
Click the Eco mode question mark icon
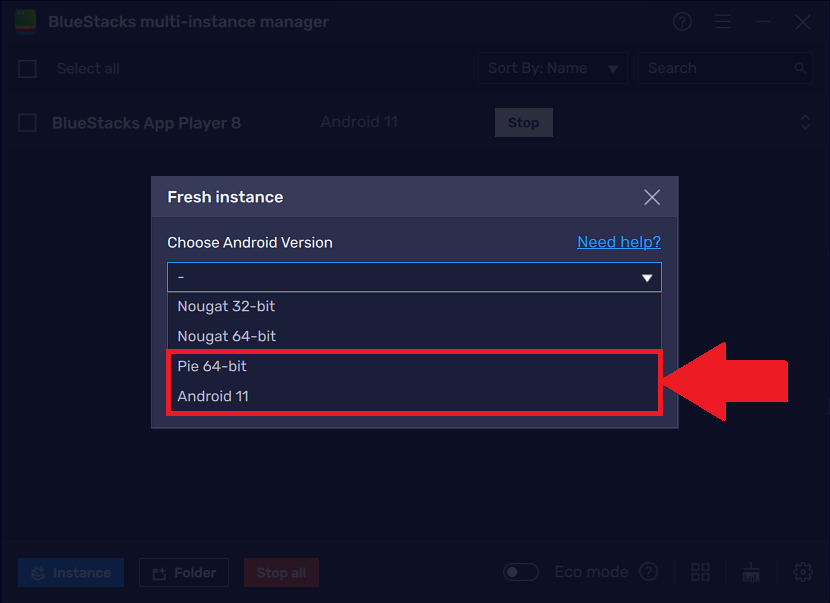(x=648, y=572)
